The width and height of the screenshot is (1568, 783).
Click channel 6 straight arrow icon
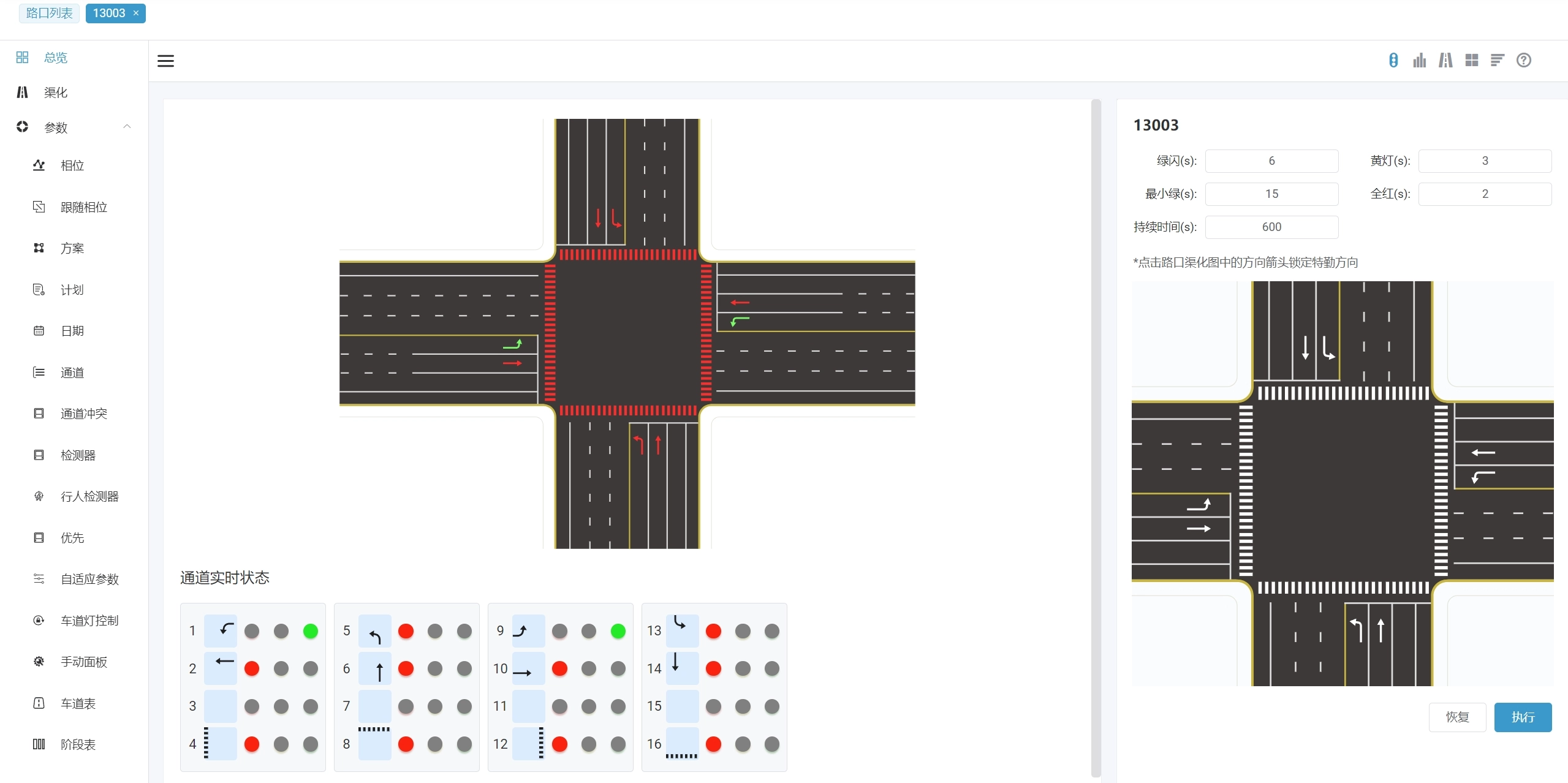[x=375, y=668]
